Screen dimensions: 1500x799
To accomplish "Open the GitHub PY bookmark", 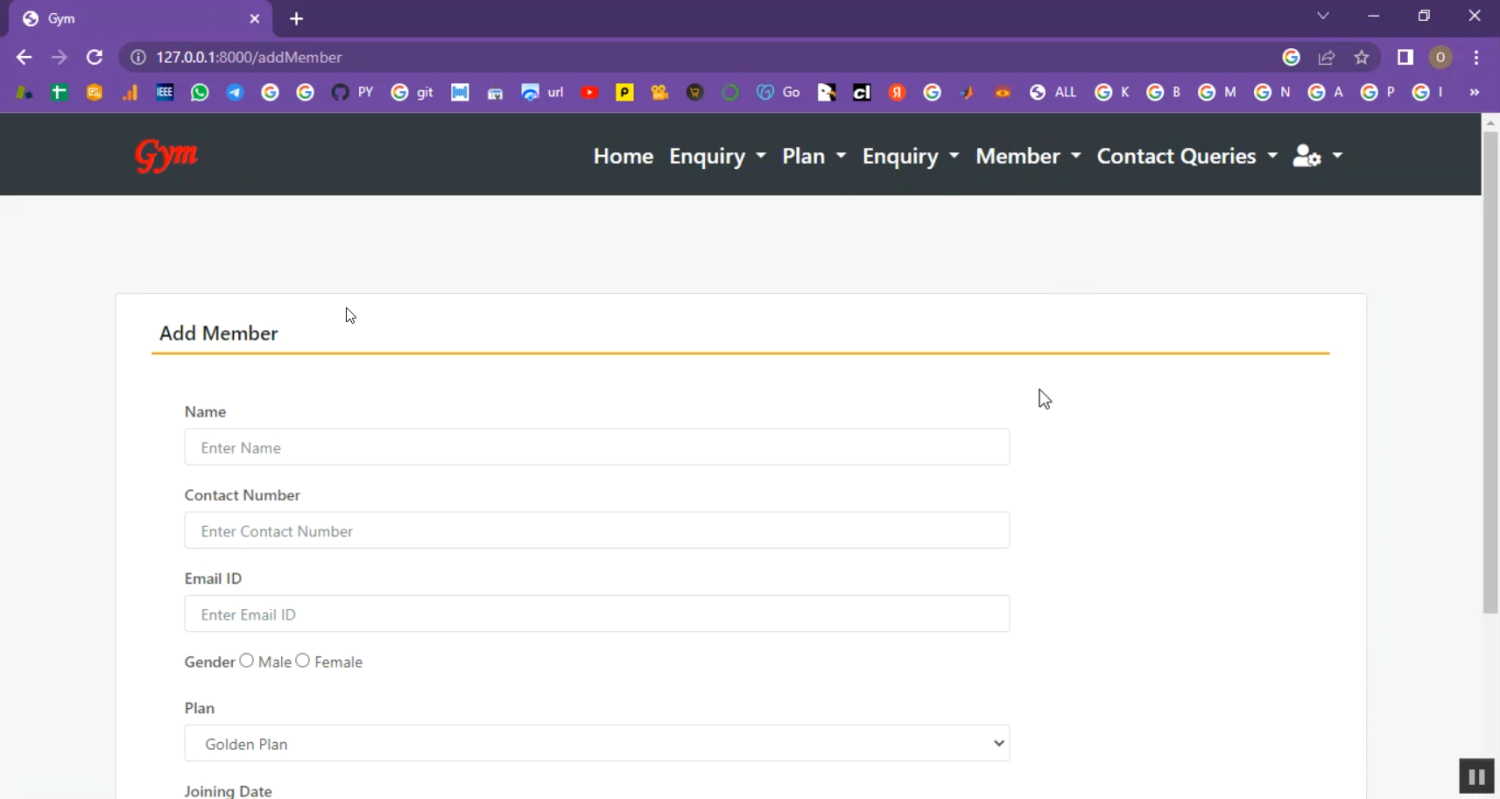I will point(351,92).
